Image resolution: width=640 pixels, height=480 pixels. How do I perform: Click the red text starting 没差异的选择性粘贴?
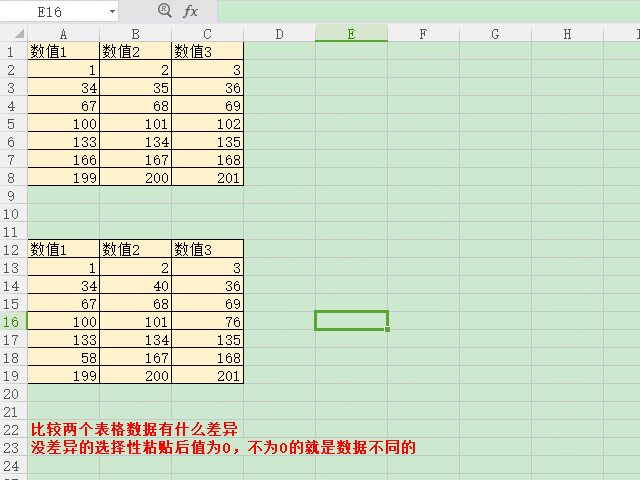click(223, 447)
